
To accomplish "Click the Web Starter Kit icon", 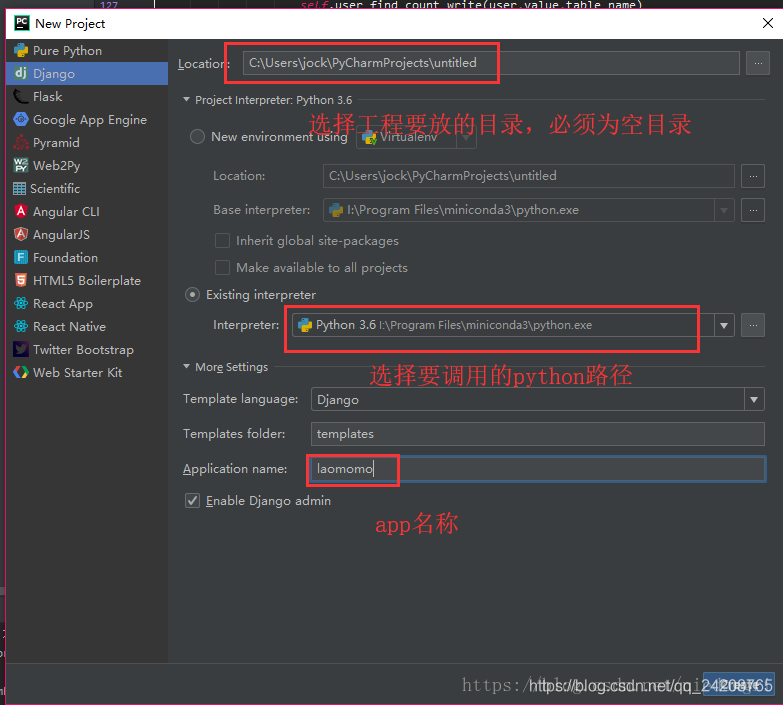I will (x=21, y=372).
